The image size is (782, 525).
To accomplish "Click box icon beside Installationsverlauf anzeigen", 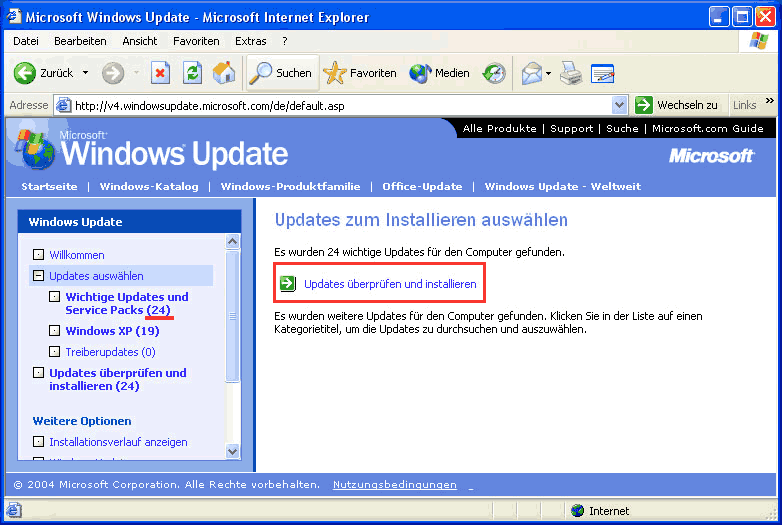I will 38,441.
